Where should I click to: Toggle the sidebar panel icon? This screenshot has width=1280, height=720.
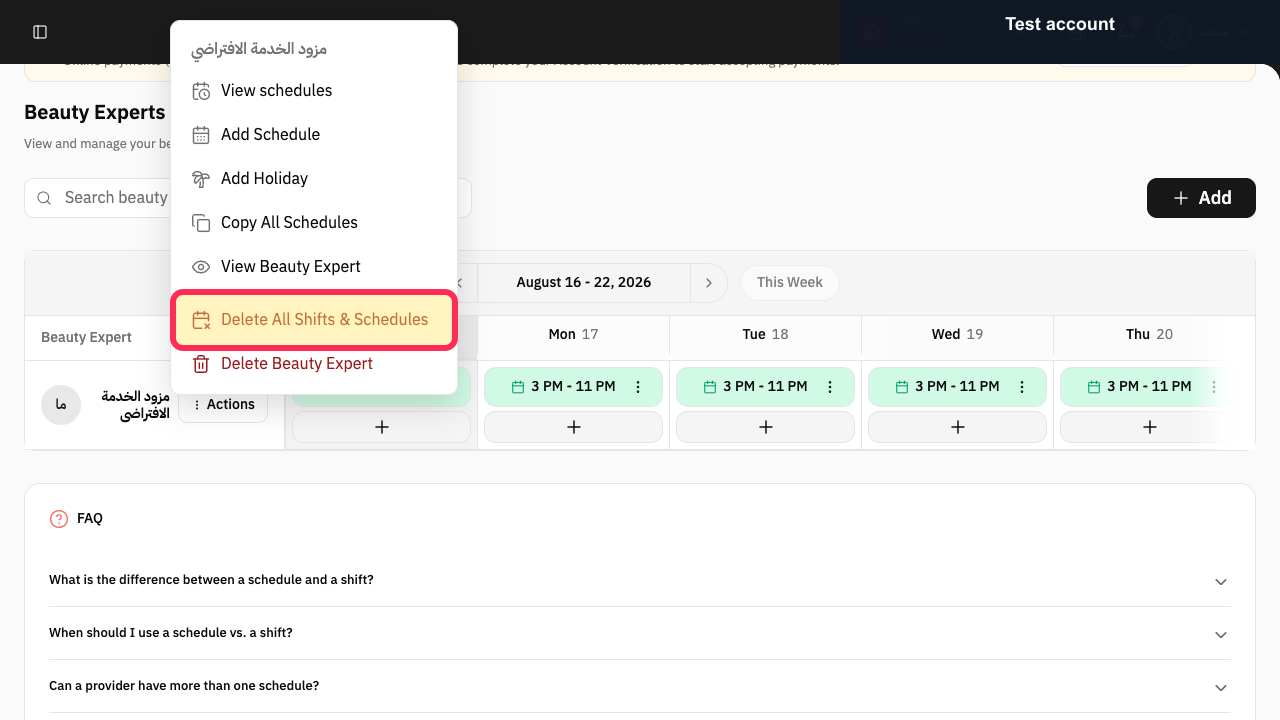[x=40, y=32]
